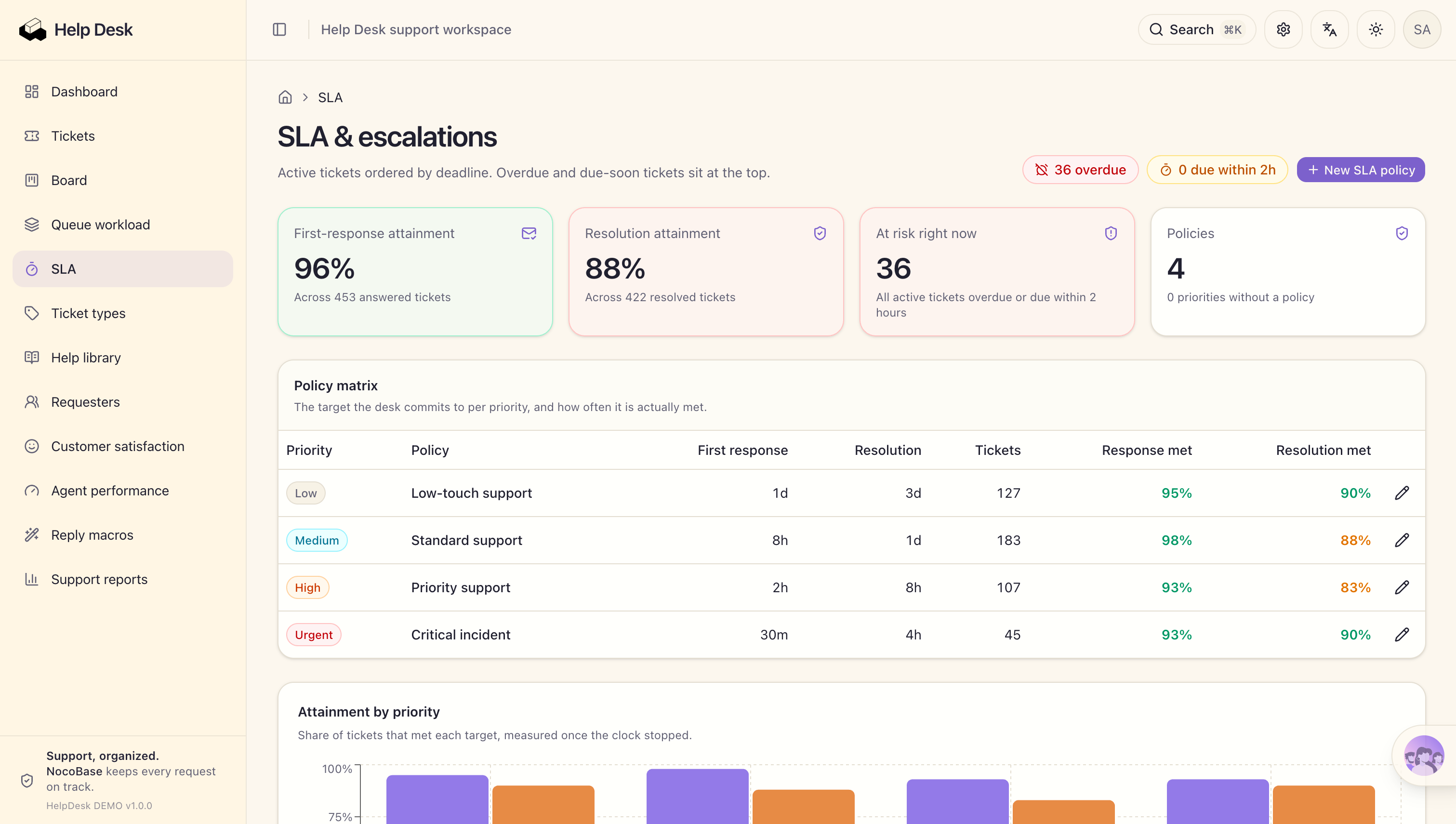Screen dimensions: 1456x824
Task: Open Dashboard from the sidebar
Action: [123, 92]
